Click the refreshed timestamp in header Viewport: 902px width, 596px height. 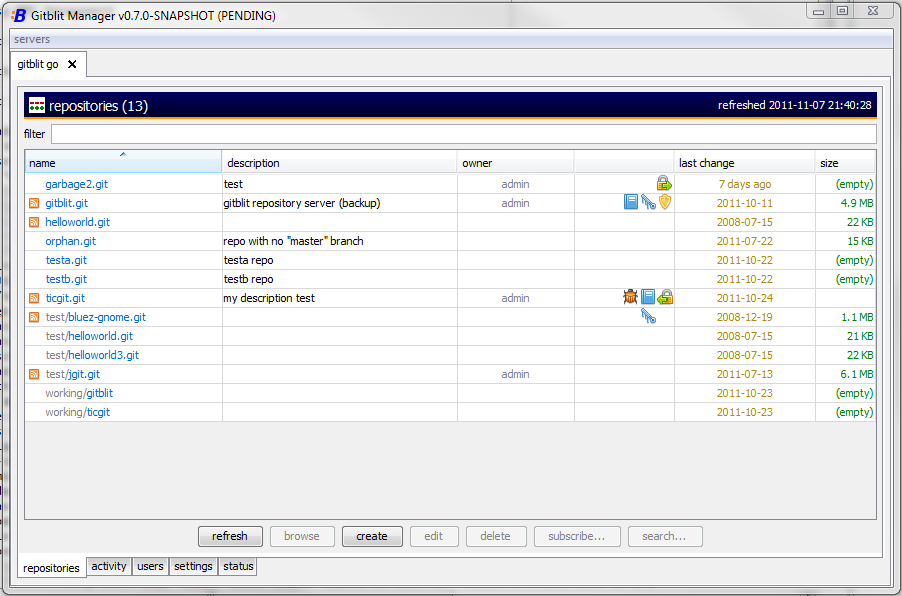point(794,105)
